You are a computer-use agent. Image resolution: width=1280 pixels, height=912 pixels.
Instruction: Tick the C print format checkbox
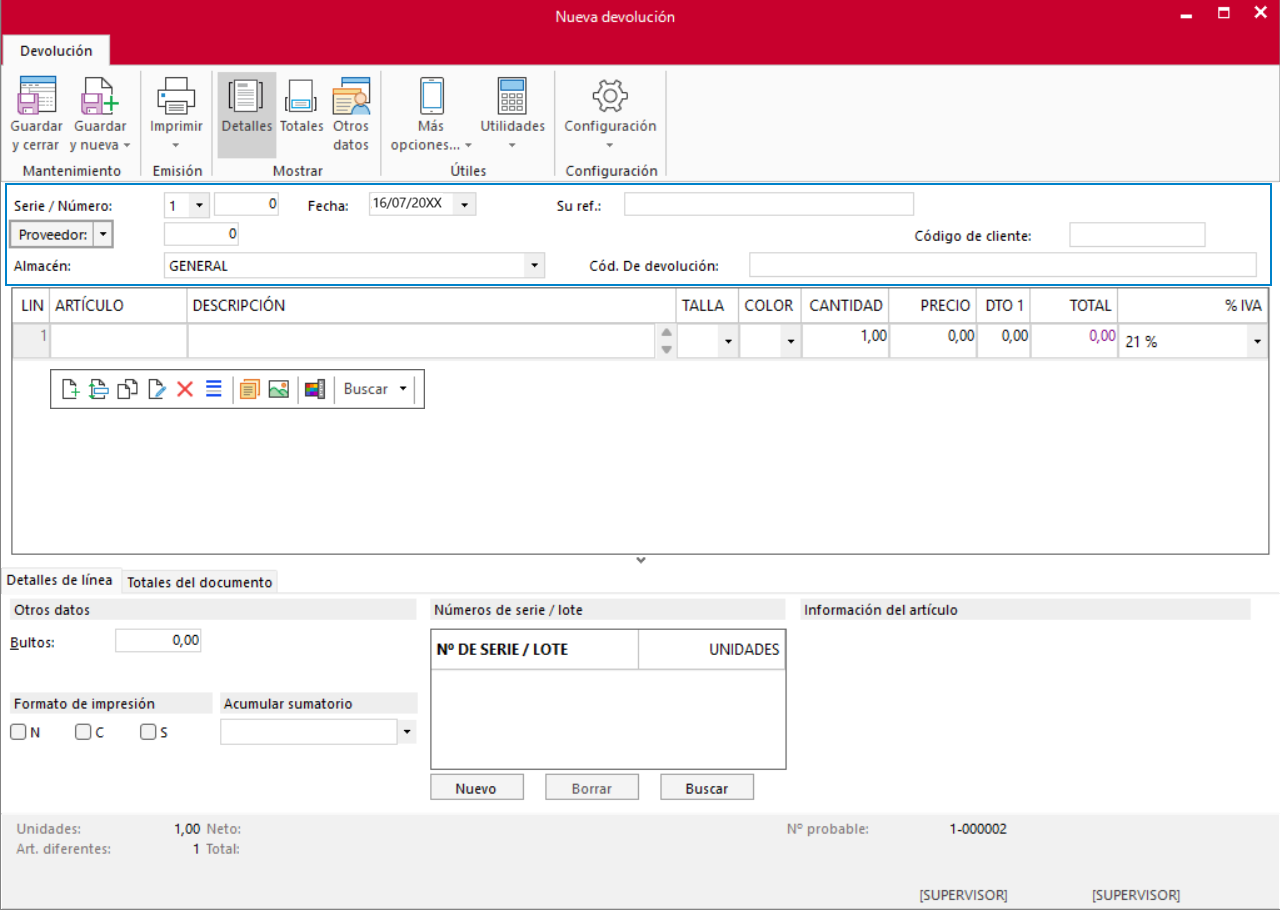click(83, 732)
